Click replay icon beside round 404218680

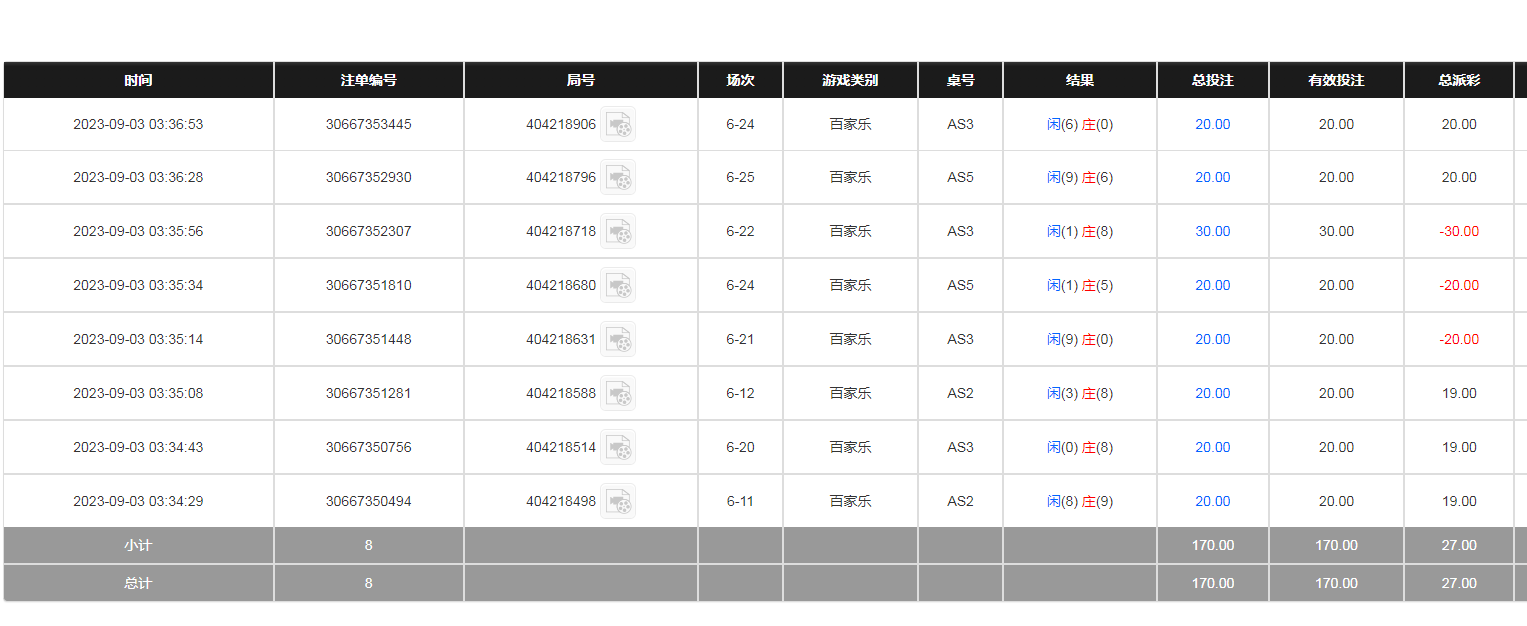[618, 285]
